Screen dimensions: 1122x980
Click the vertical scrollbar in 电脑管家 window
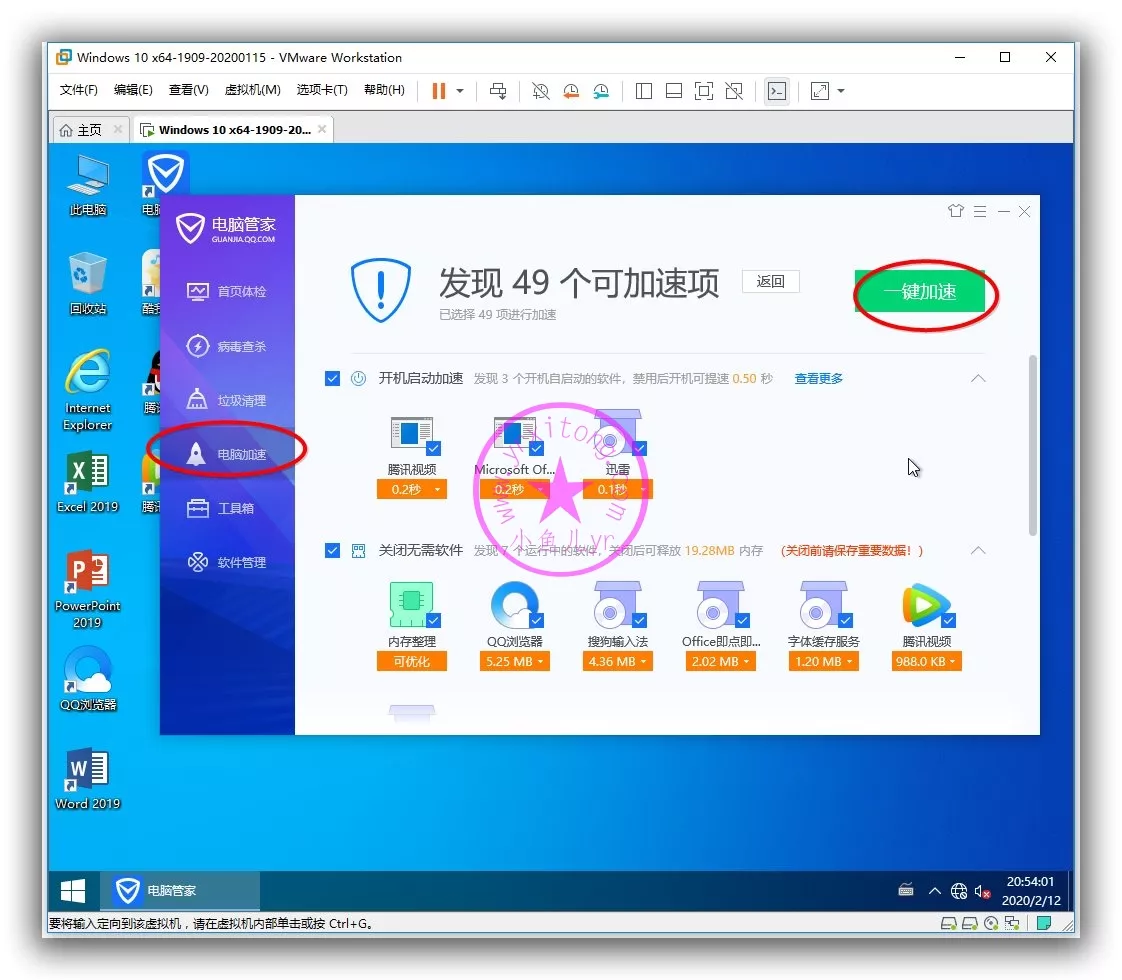coord(1032,445)
